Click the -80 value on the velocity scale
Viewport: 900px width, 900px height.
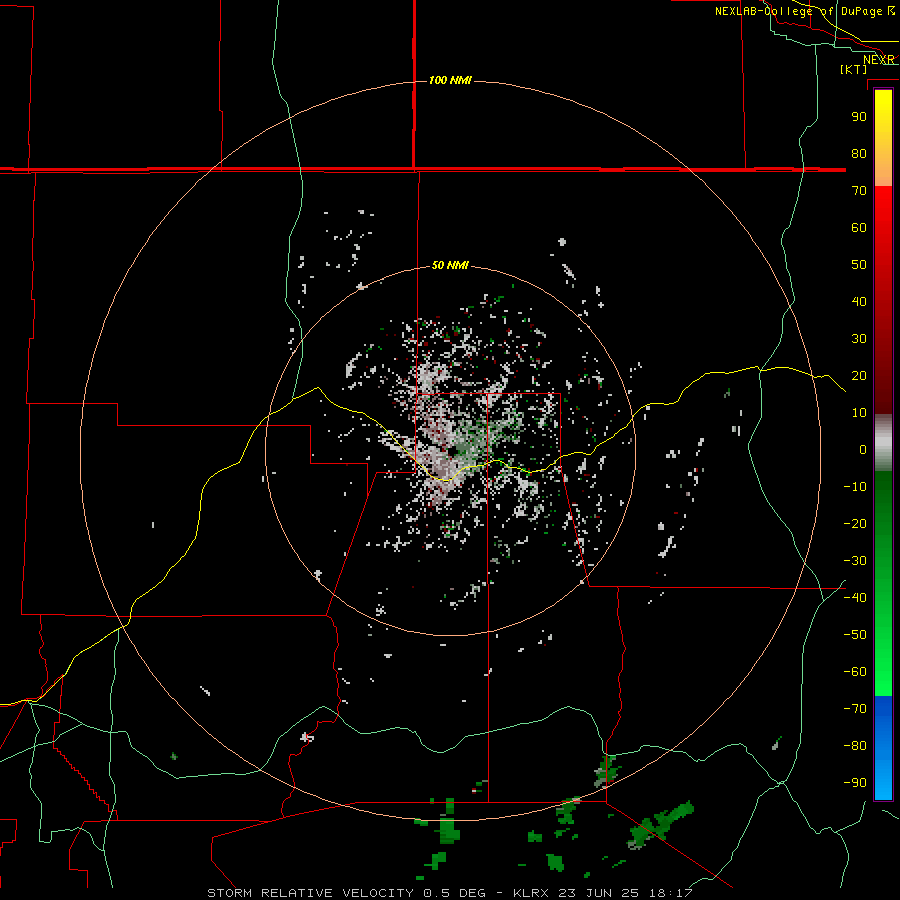tap(855, 746)
